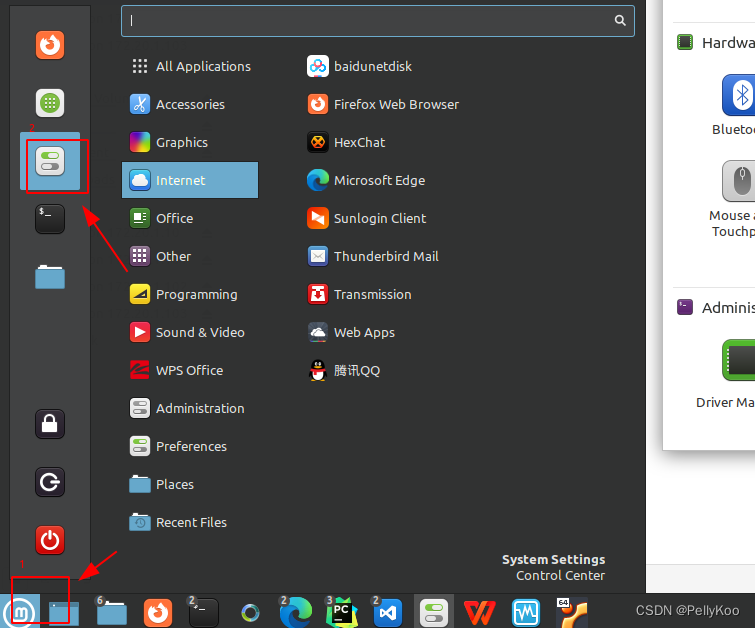The height and width of the screenshot is (628, 755).
Task: Click the Linux Mint menu button on the taskbar
Action: [x=20, y=612]
